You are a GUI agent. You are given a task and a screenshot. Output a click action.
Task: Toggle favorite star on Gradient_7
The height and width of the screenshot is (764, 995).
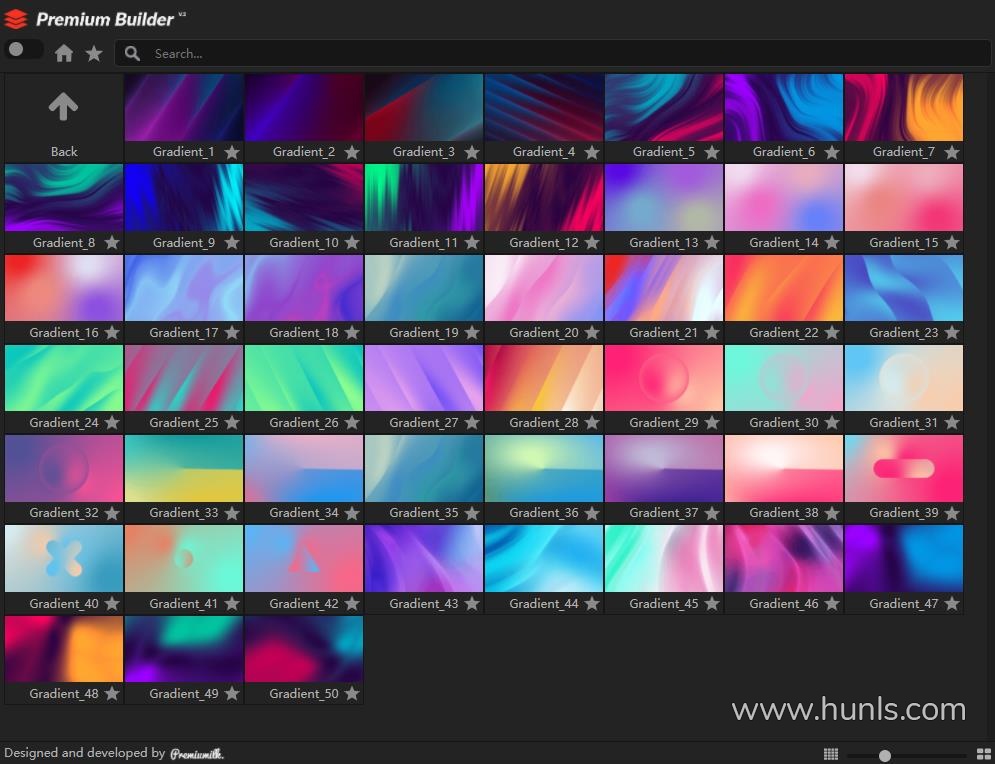[952, 152]
